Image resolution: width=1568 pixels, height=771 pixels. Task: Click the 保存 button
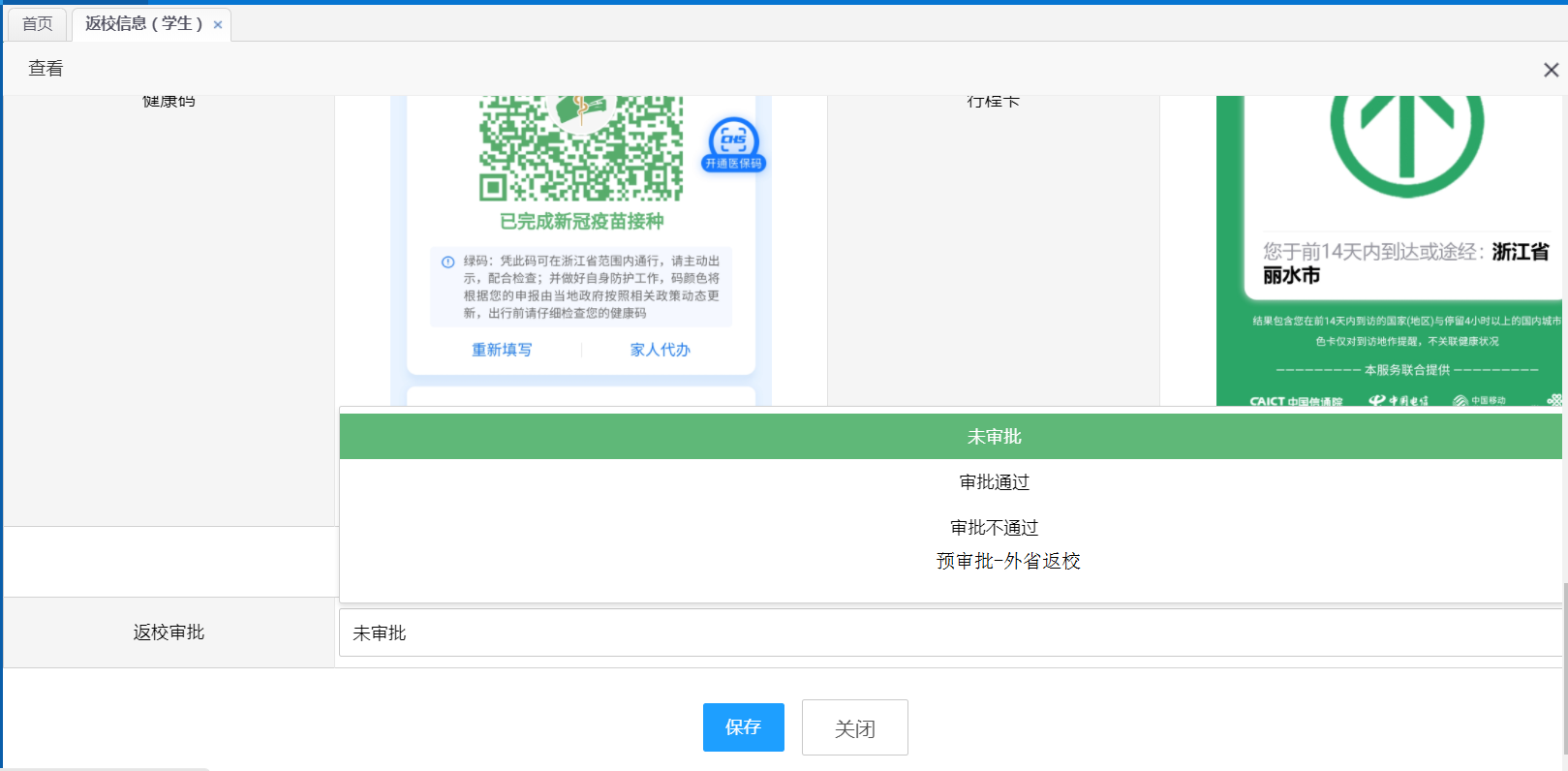(x=744, y=727)
